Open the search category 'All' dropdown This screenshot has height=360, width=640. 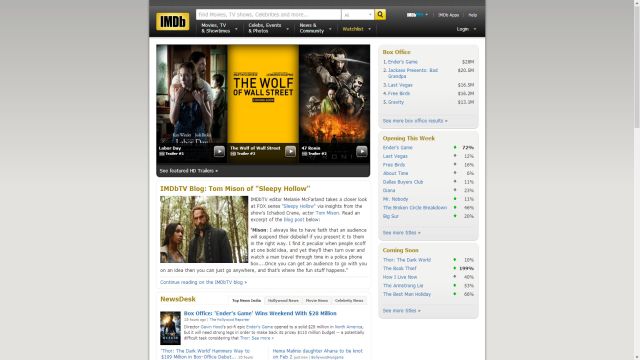pos(358,15)
